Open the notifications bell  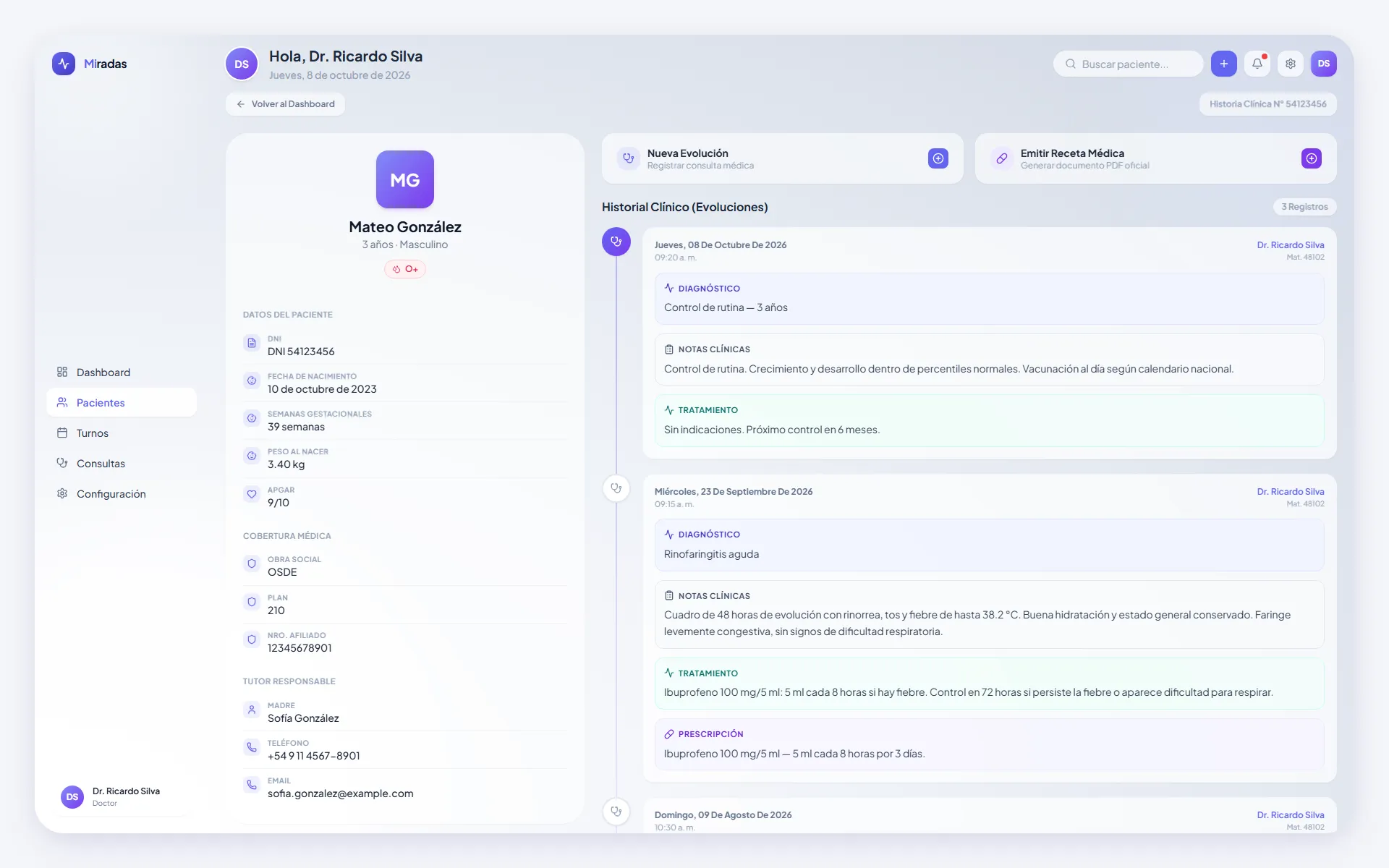point(1257,64)
